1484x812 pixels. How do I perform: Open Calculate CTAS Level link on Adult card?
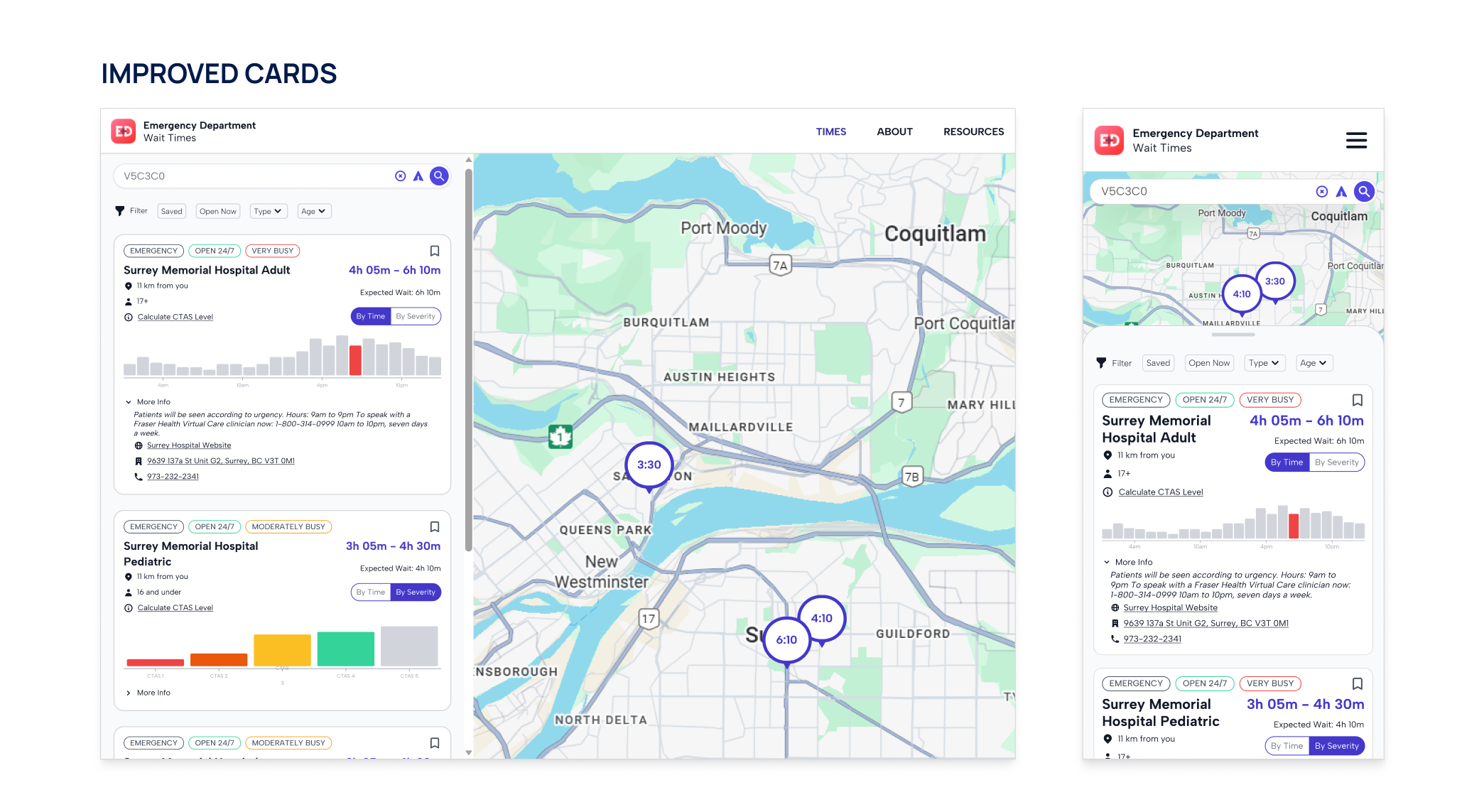pos(175,317)
